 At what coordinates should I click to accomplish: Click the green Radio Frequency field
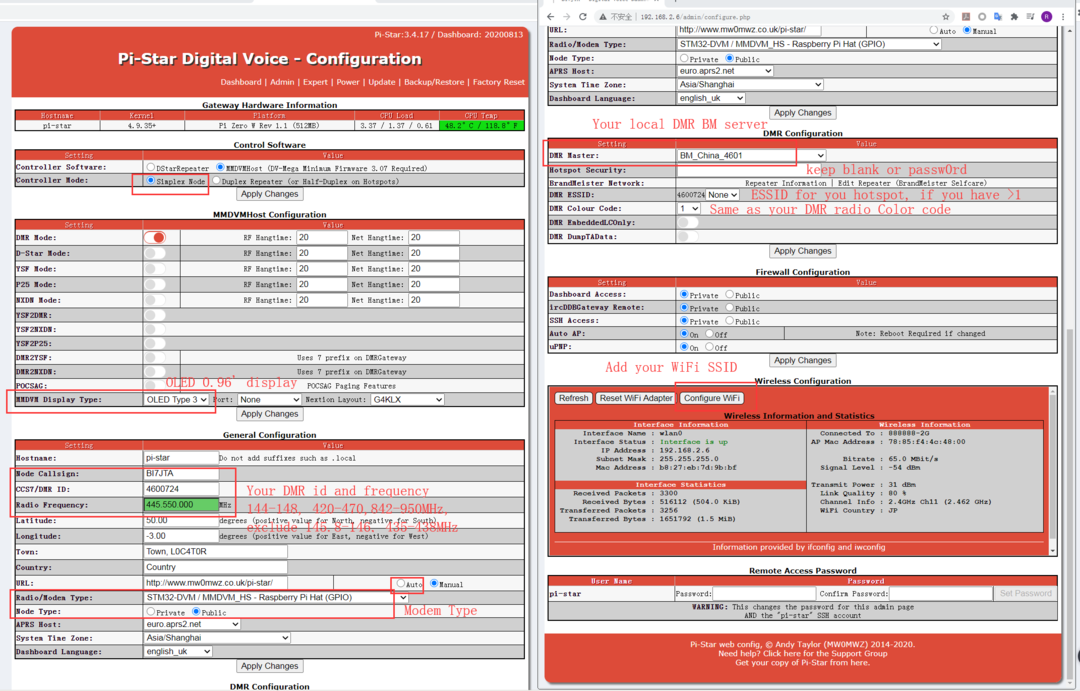coord(181,505)
